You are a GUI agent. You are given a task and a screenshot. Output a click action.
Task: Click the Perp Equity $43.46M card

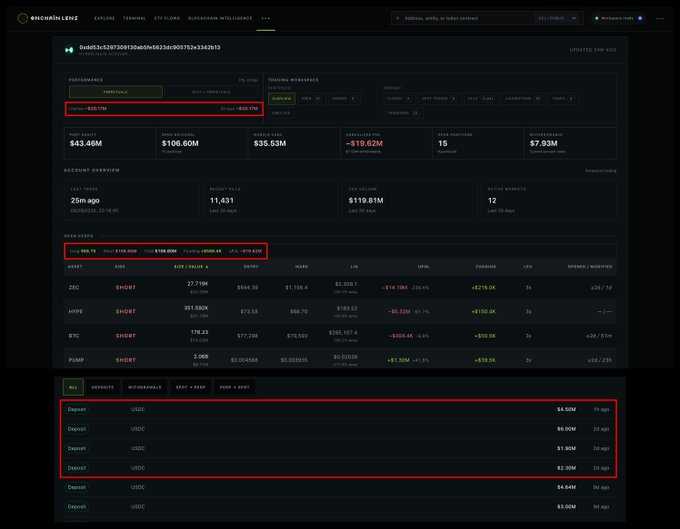point(110,144)
